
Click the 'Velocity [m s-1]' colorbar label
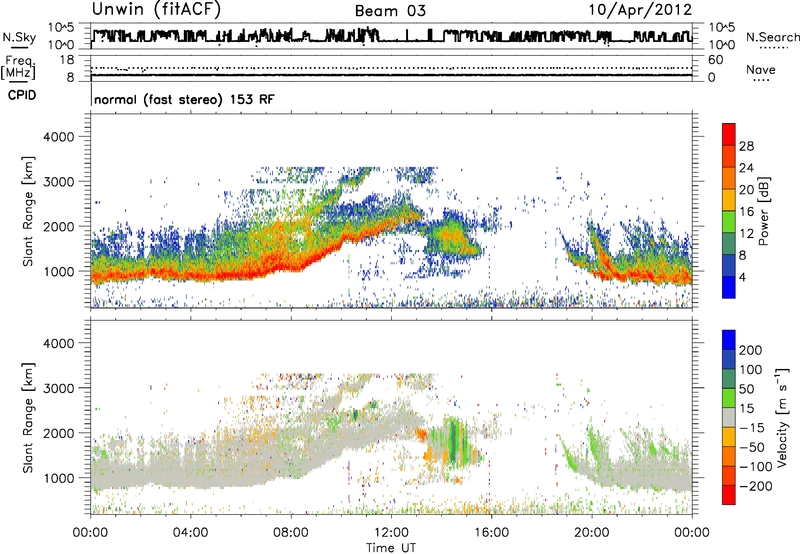782,417
